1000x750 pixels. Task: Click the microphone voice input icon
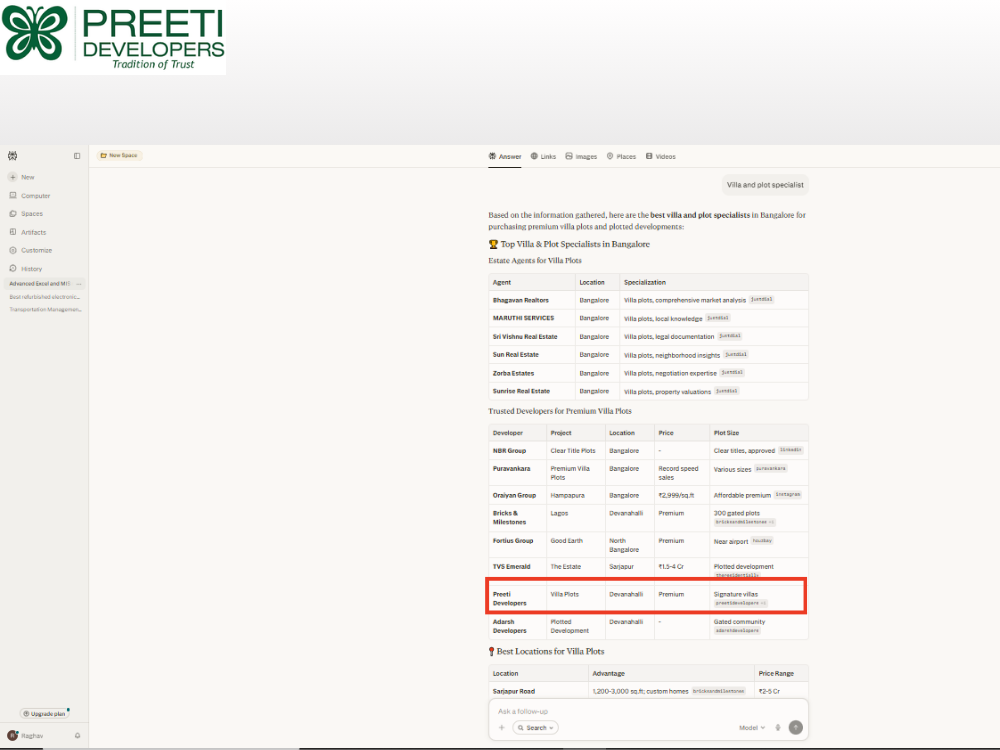[777, 728]
